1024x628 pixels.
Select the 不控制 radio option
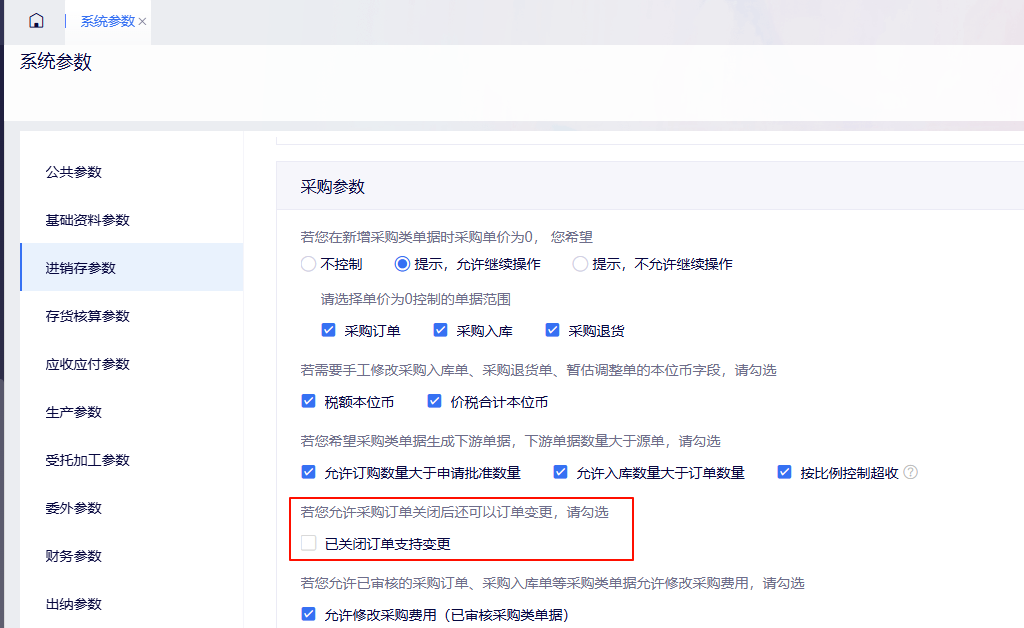click(x=308, y=264)
